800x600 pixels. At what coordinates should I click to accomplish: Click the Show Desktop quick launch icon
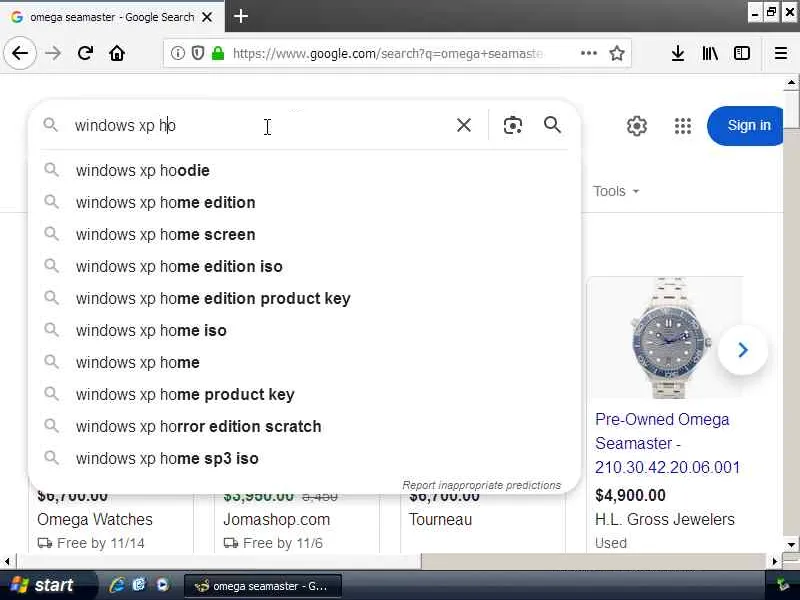point(139,585)
